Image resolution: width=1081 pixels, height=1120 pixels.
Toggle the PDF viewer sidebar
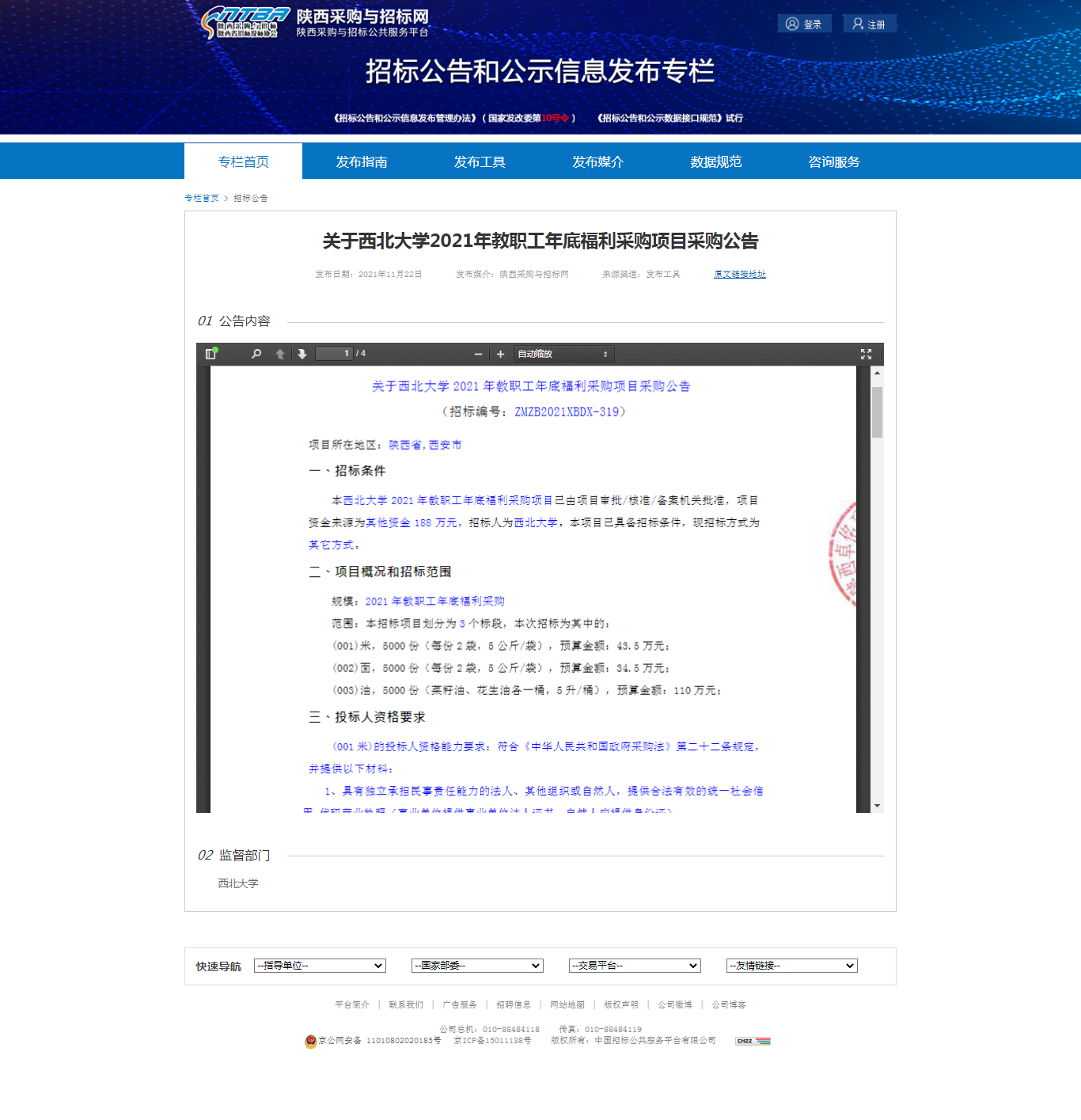211,354
